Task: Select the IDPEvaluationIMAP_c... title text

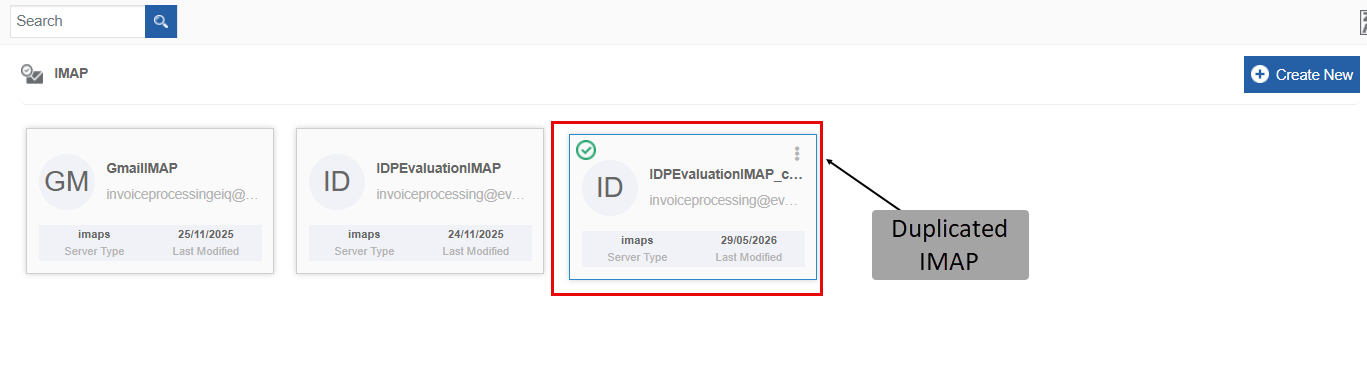Action: click(x=726, y=174)
